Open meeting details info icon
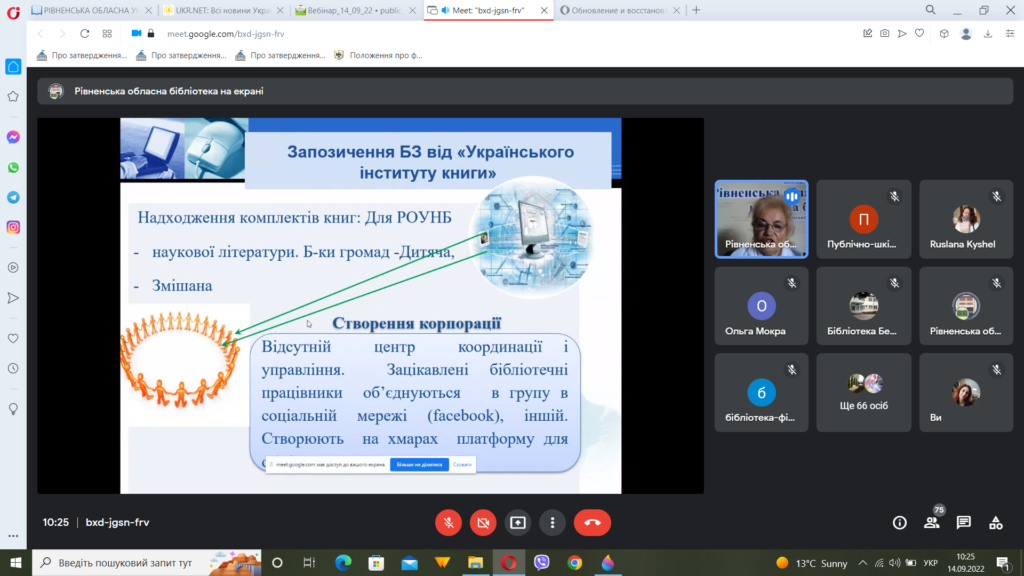Image resolution: width=1024 pixels, height=576 pixels. (x=899, y=522)
